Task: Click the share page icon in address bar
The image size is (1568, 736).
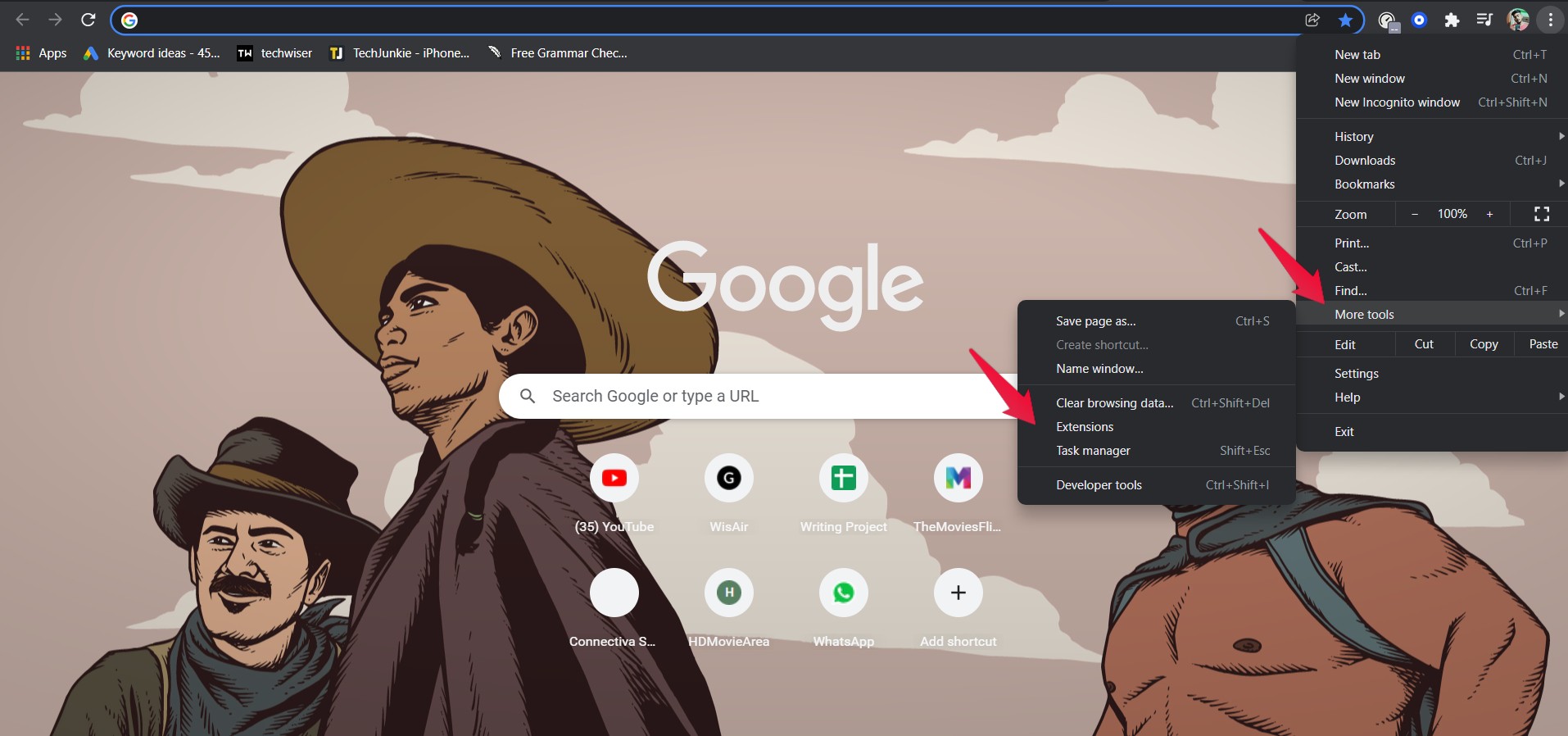Action: tap(1312, 20)
